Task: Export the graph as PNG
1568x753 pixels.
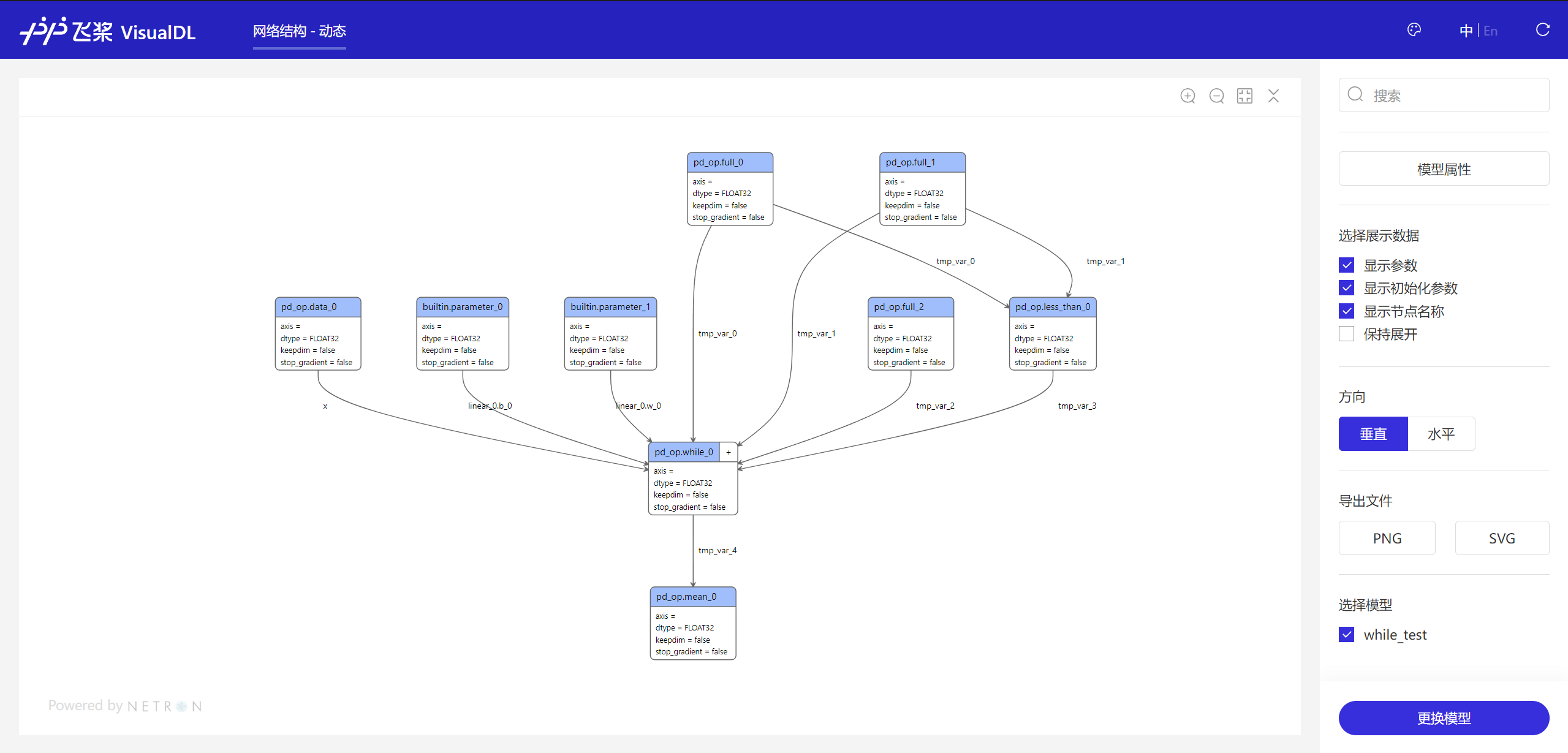Action: click(x=1387, y=538)
